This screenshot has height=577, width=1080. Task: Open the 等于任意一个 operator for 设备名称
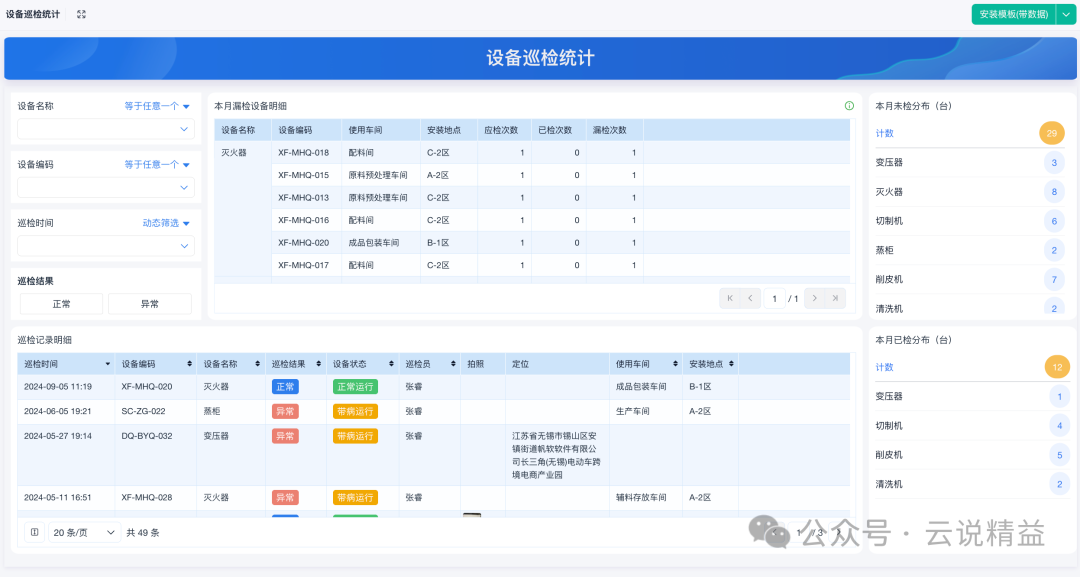tap(156, 106)
